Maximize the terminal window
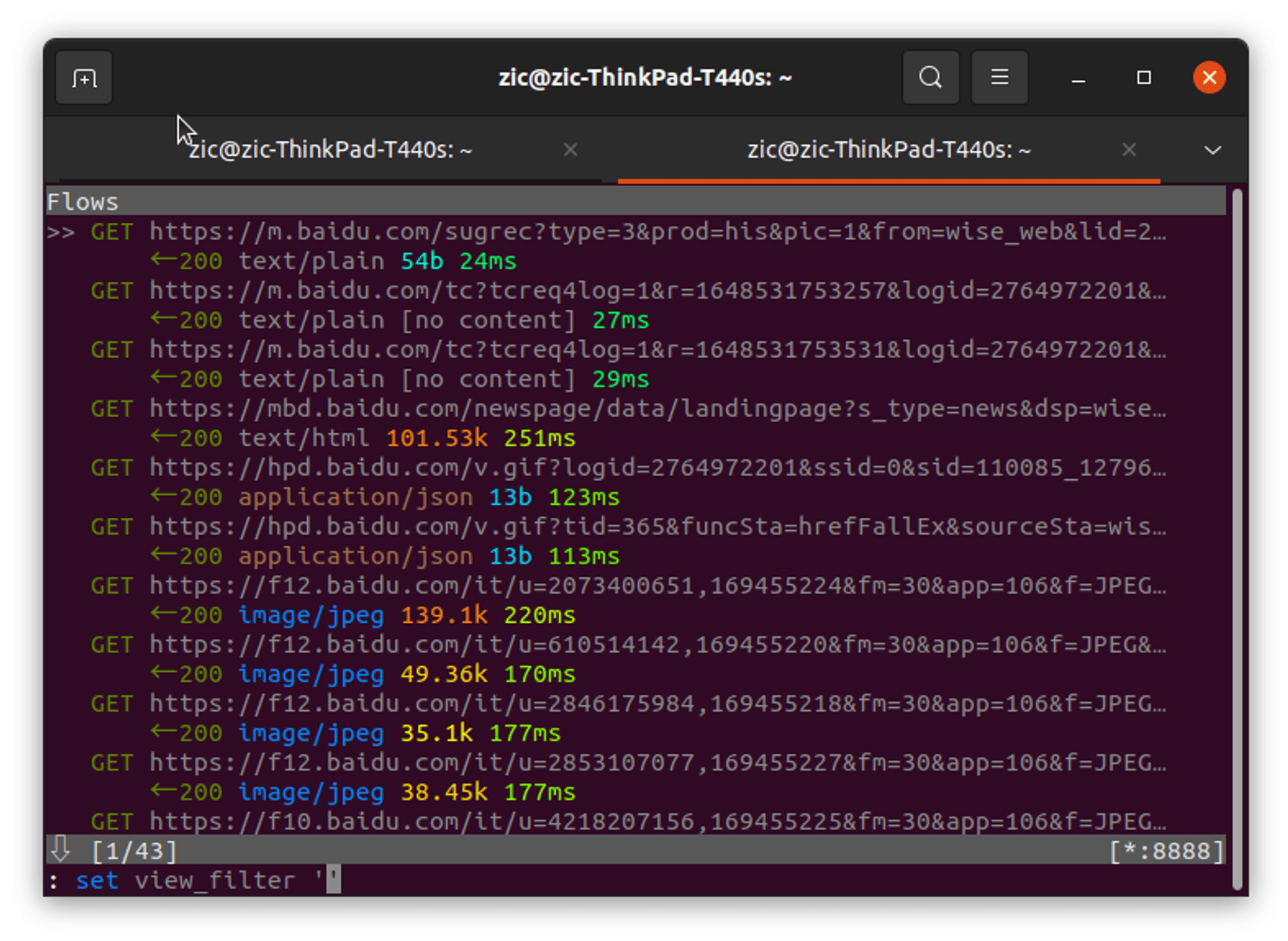 (x=1144, y=78)
